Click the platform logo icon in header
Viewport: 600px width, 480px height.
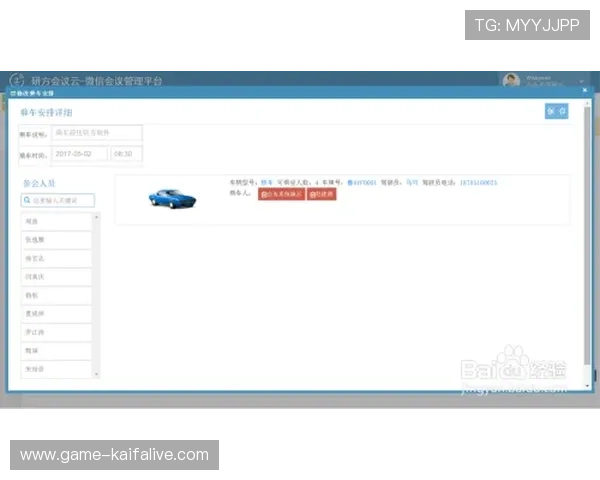[17, 80]
